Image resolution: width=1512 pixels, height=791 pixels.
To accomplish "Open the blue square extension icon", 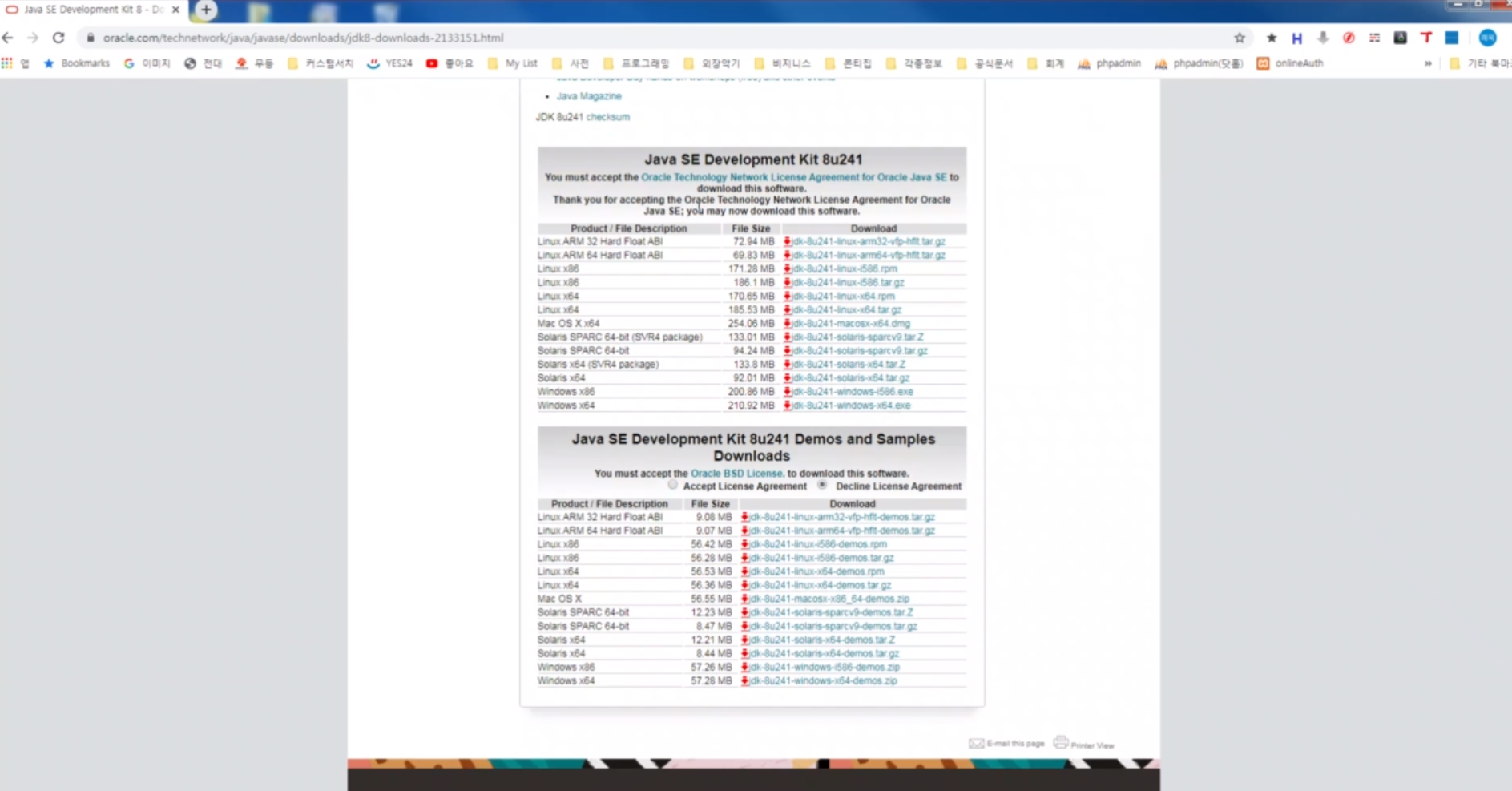I will point(1452,38).
